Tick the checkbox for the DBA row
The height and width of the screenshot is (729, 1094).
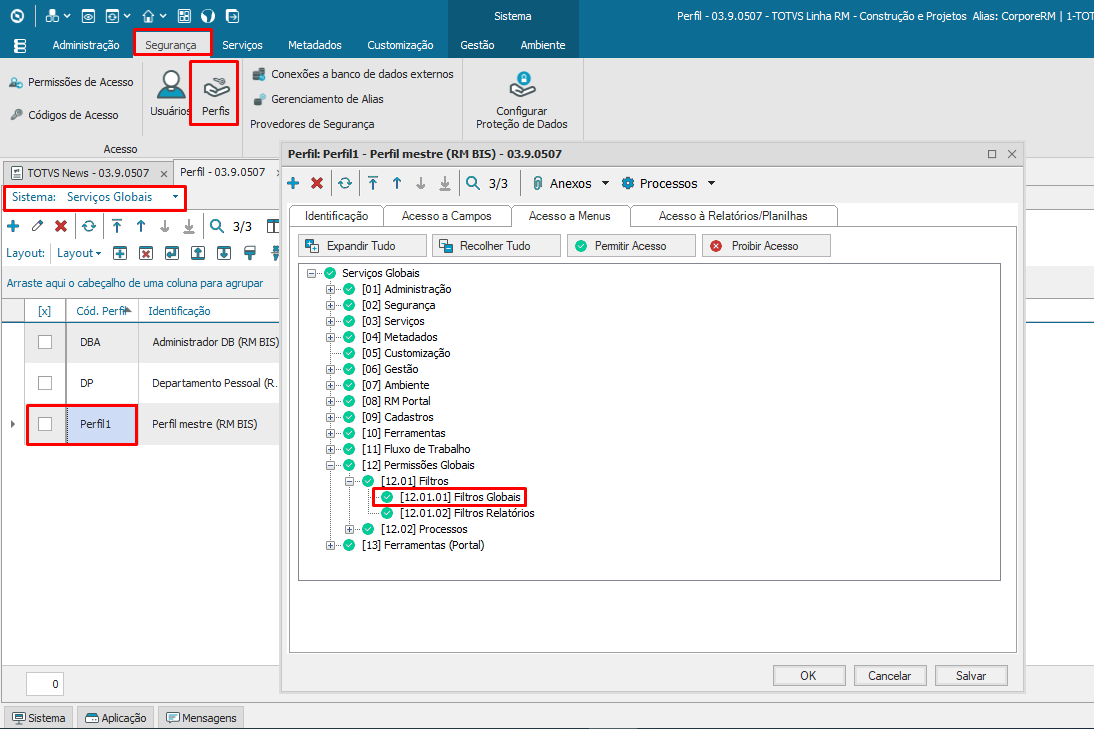point(45,342)
